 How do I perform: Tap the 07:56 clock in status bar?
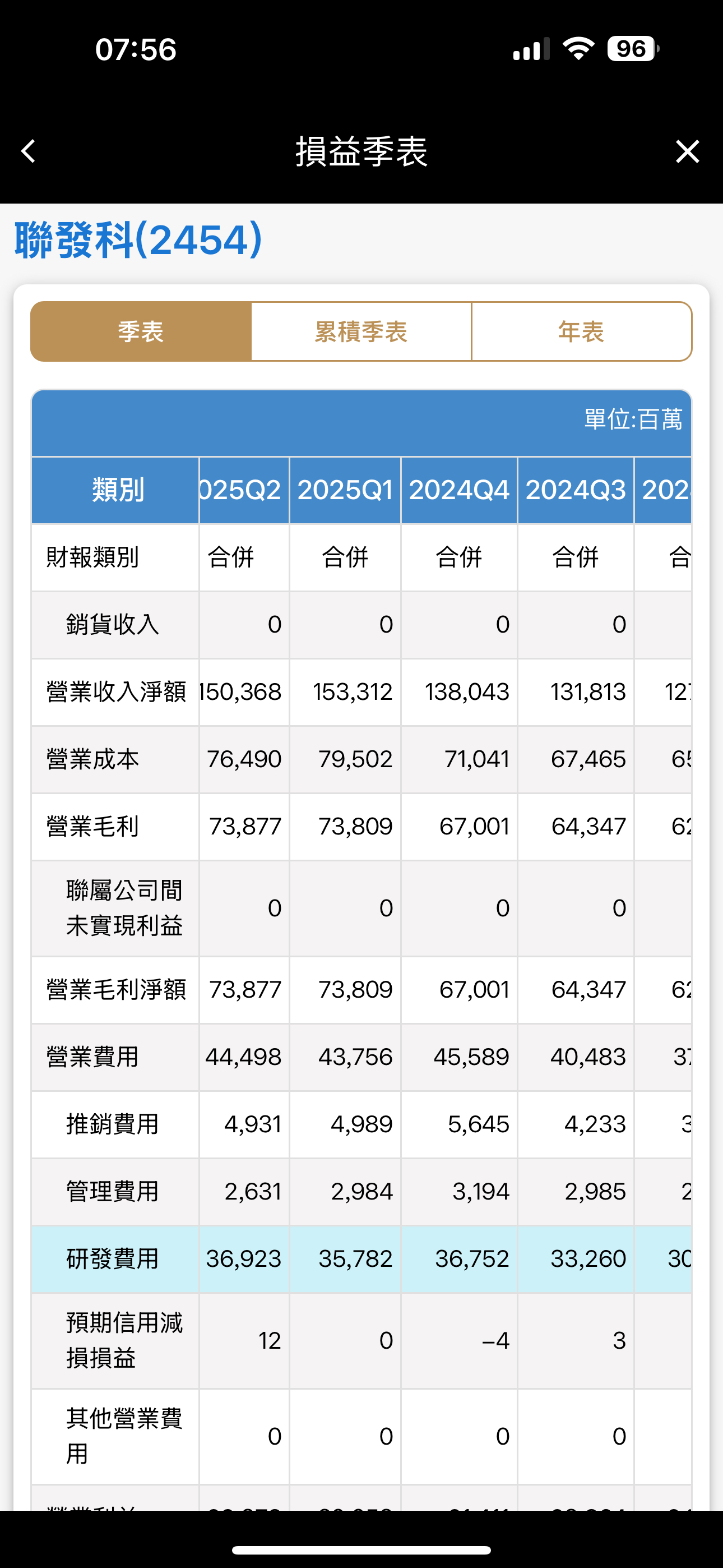(x=136, y=49)
